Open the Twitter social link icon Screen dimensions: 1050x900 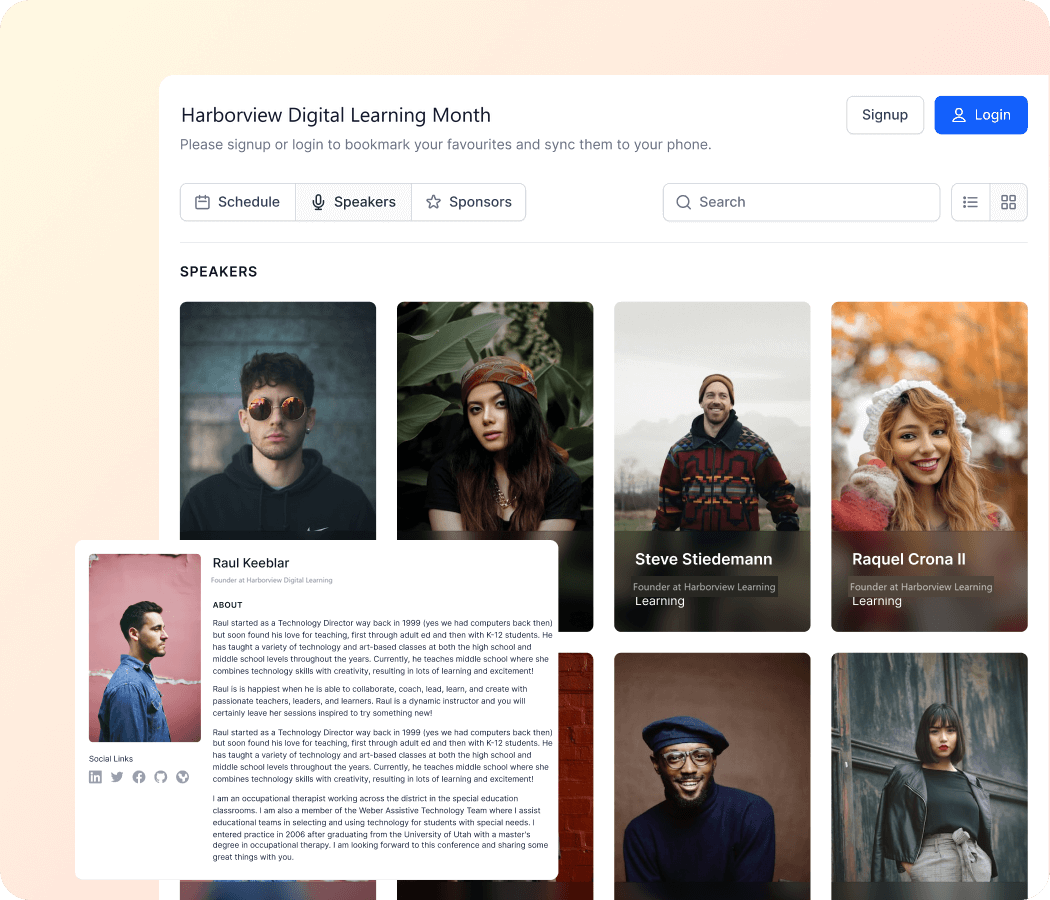[x=117, y=777]
